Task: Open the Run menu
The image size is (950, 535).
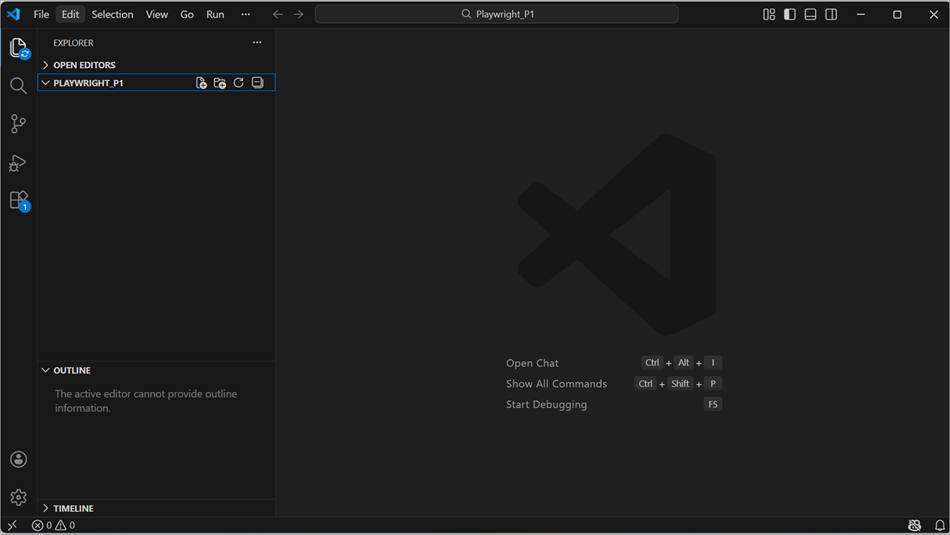Action: point(215,14)
